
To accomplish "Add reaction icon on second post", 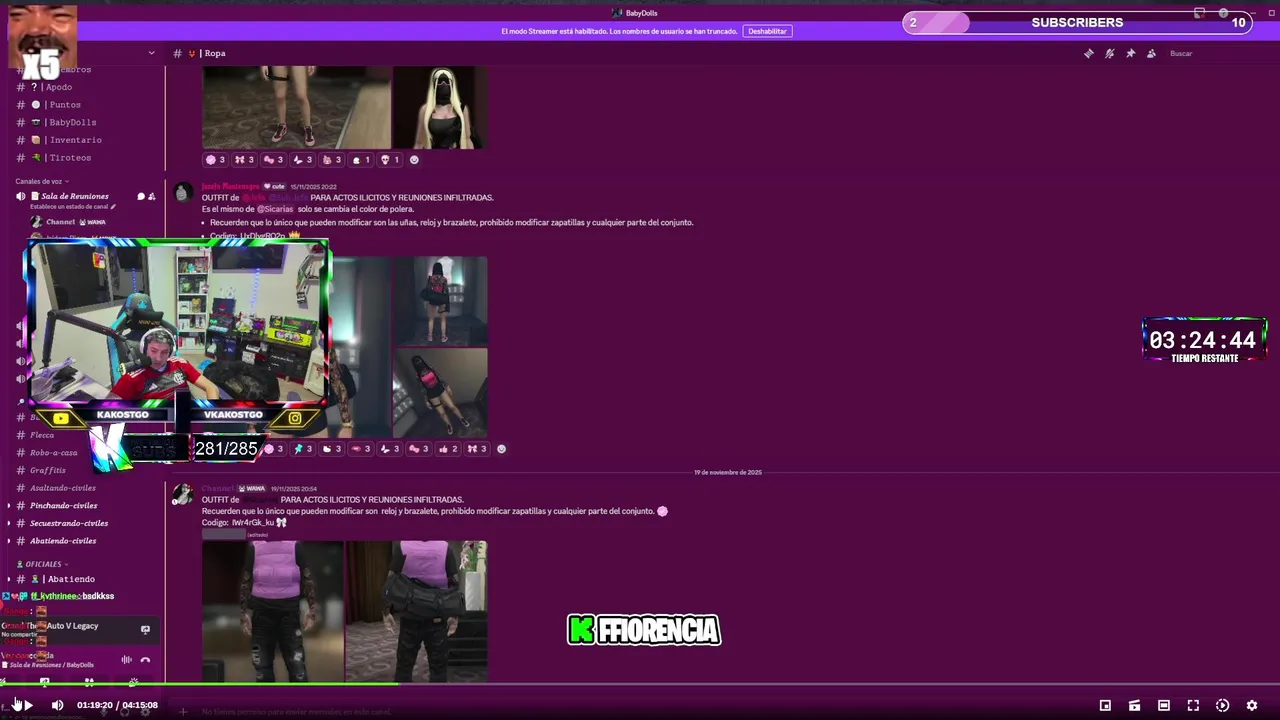I will 501,449.
